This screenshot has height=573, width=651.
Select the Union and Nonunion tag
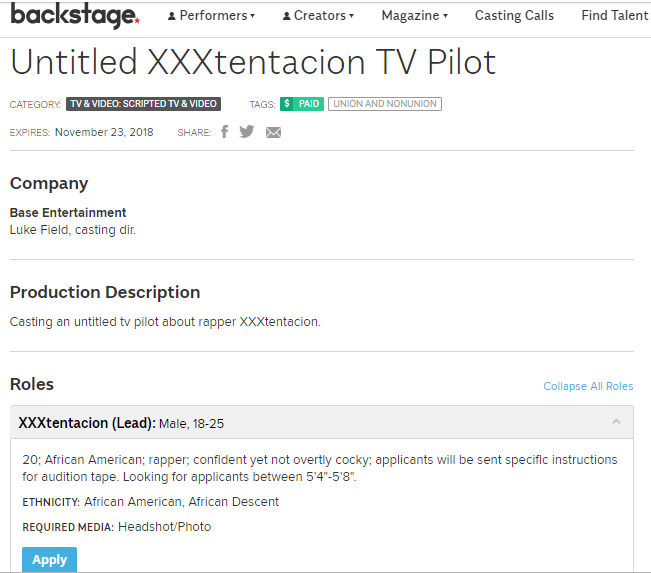(385, 104)
